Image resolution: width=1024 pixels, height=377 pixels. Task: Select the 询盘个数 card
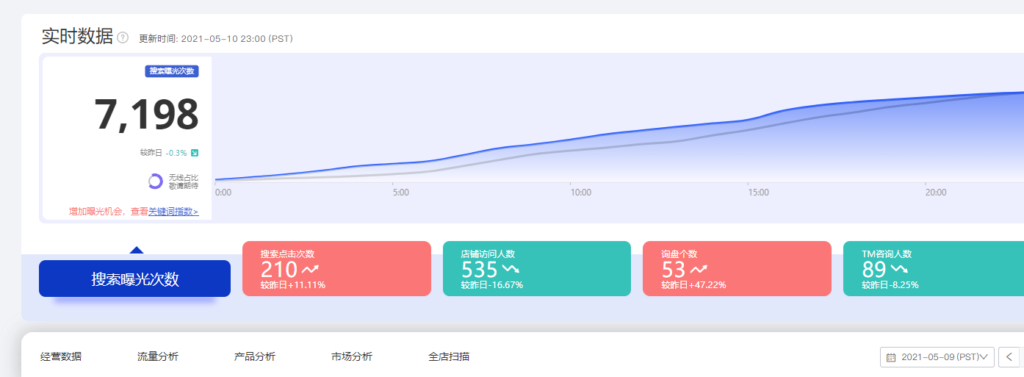click(737, 269)
